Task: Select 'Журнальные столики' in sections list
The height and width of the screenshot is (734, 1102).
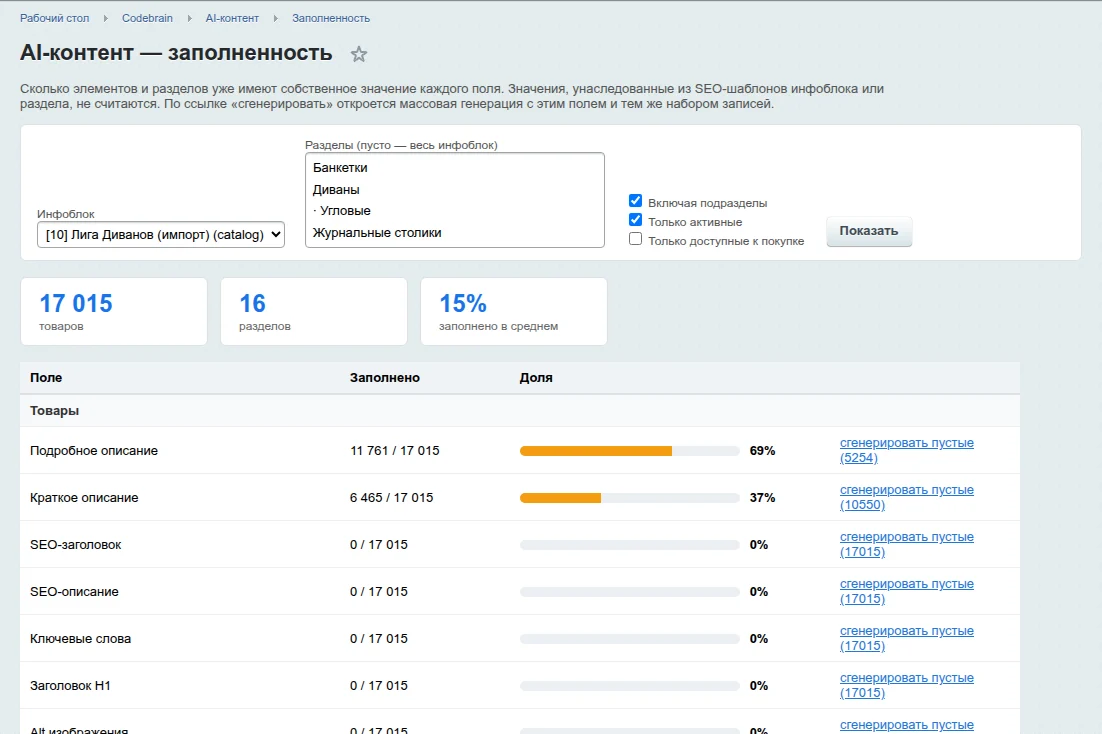Action: pos(454,233)
